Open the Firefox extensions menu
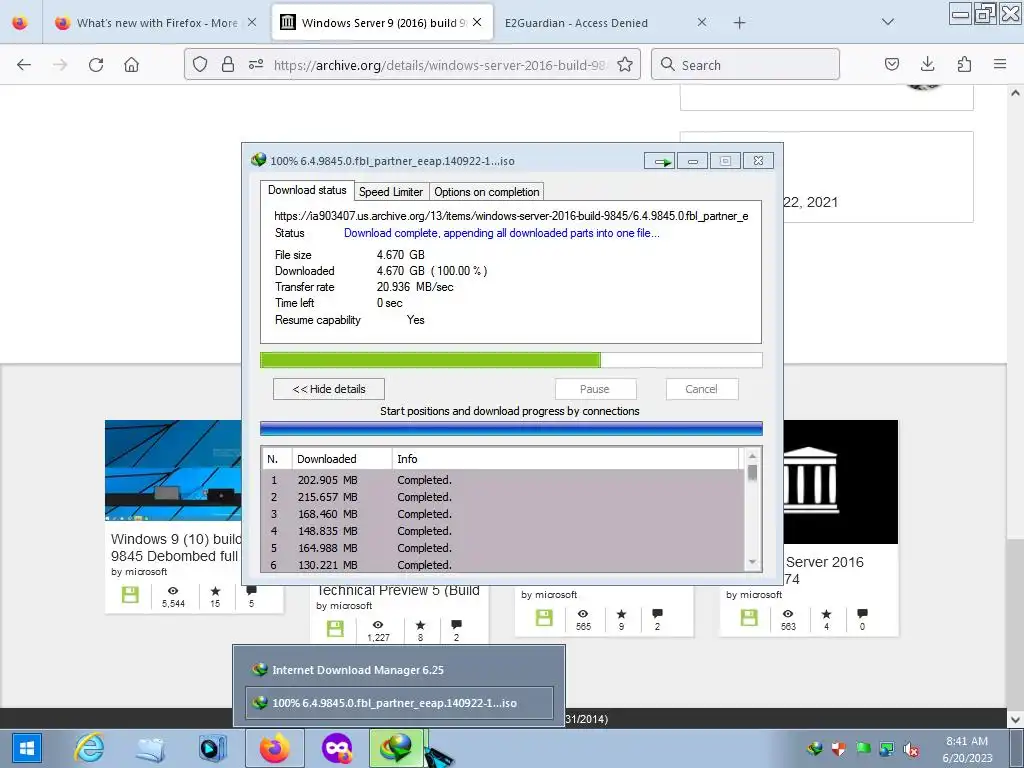Screen dimensions: 1024x768 [964, 65]
